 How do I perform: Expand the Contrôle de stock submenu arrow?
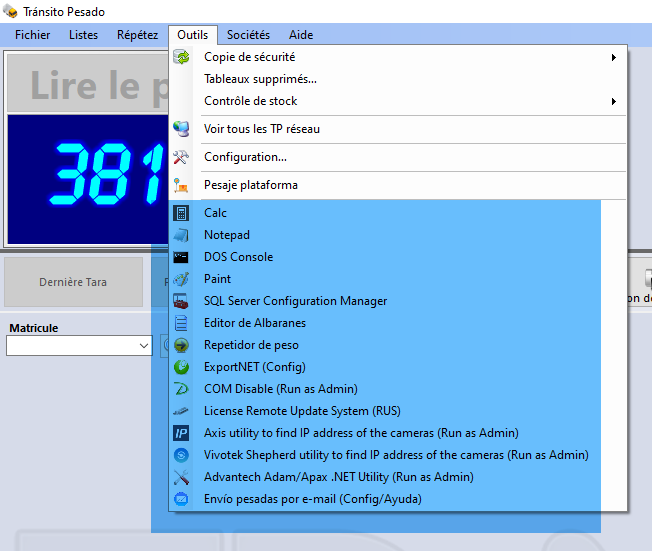pos(614,101)
